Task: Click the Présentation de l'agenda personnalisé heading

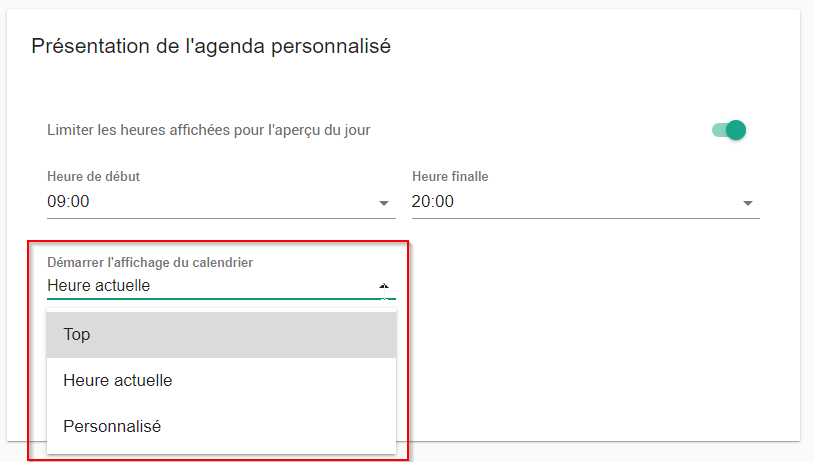Action: (210, 46)
